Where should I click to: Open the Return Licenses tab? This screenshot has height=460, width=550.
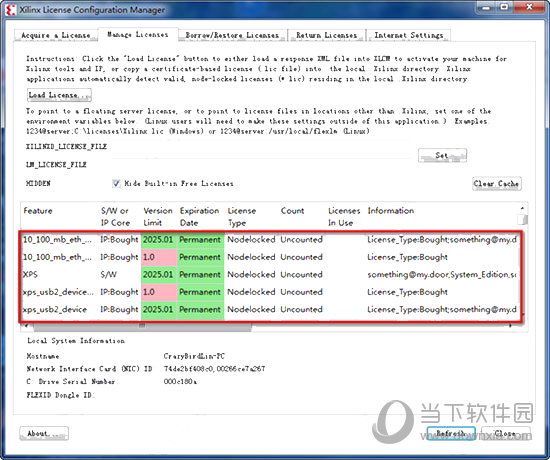(x=327, y=35)
